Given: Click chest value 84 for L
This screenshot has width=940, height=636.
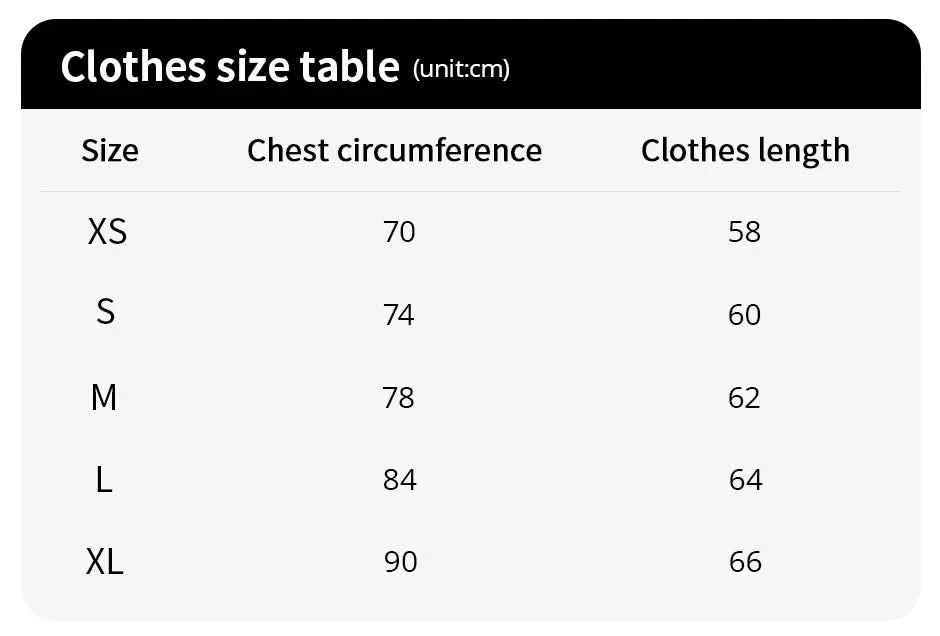Looking at the screenshot, I should pyautogui.click(x=399, y=480).
